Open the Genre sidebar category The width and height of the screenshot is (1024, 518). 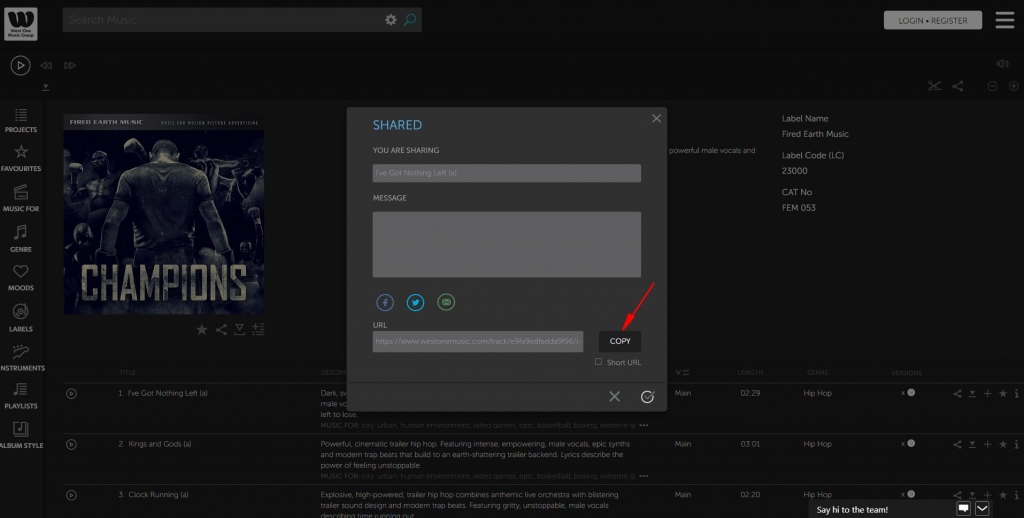pos(21,238)
